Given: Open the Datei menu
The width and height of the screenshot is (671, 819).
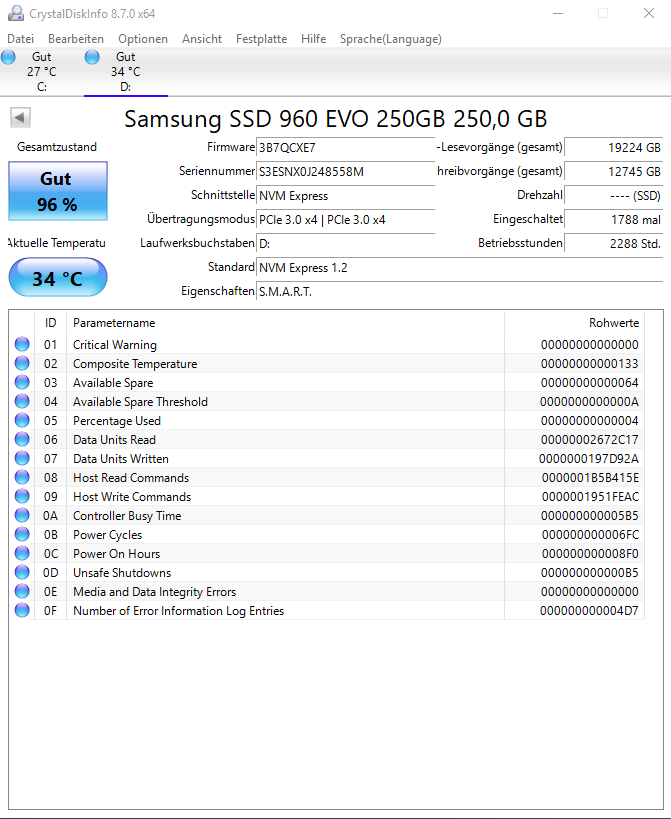Looking at the screenshot, I should click(20, 39).
